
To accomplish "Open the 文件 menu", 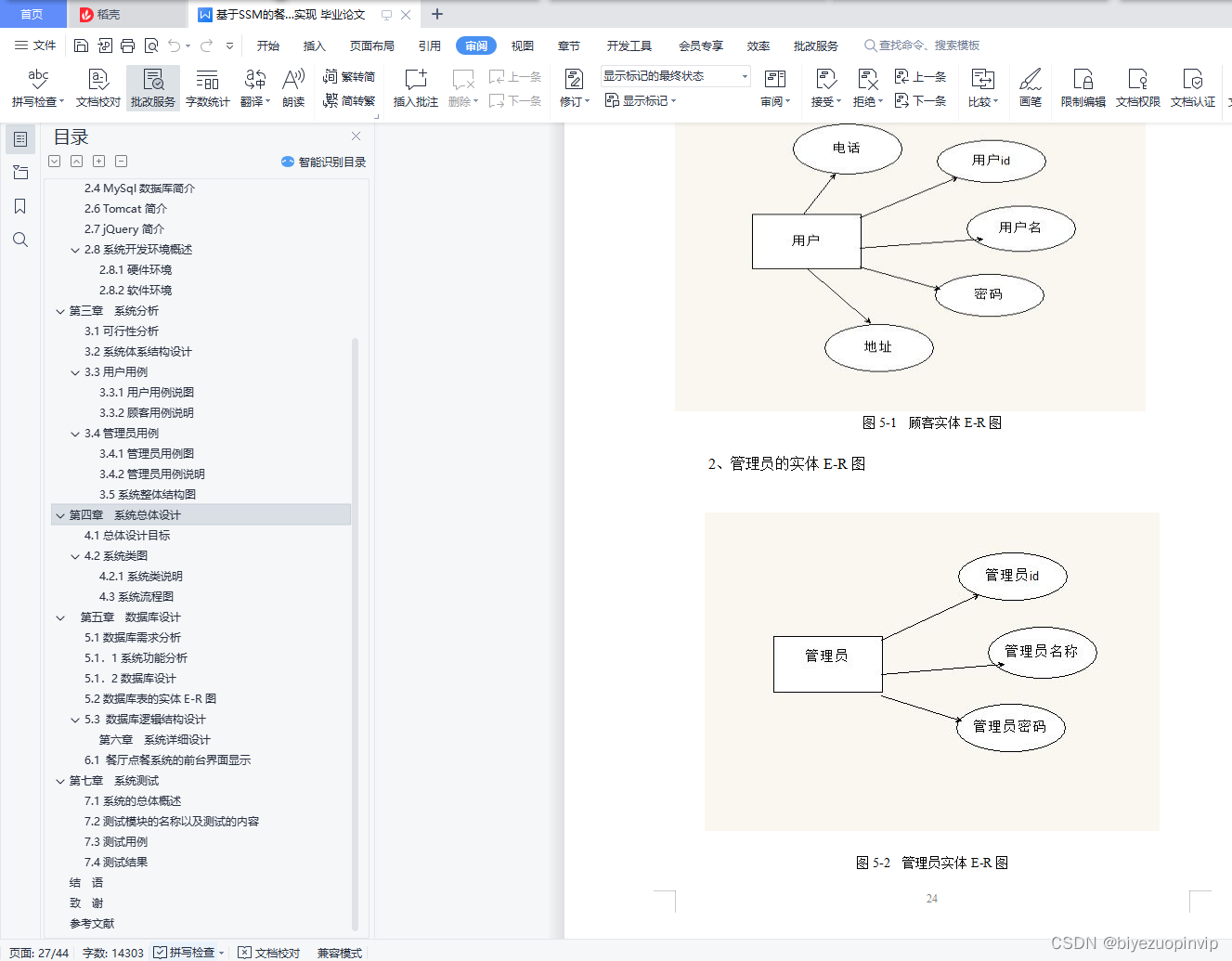I will tap(35, 45).
